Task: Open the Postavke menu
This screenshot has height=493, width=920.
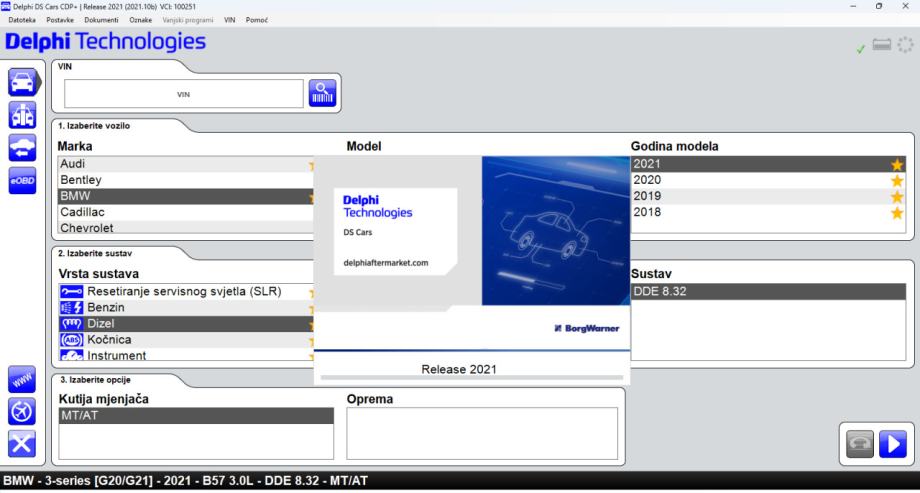Action: [x=63, y=21]
